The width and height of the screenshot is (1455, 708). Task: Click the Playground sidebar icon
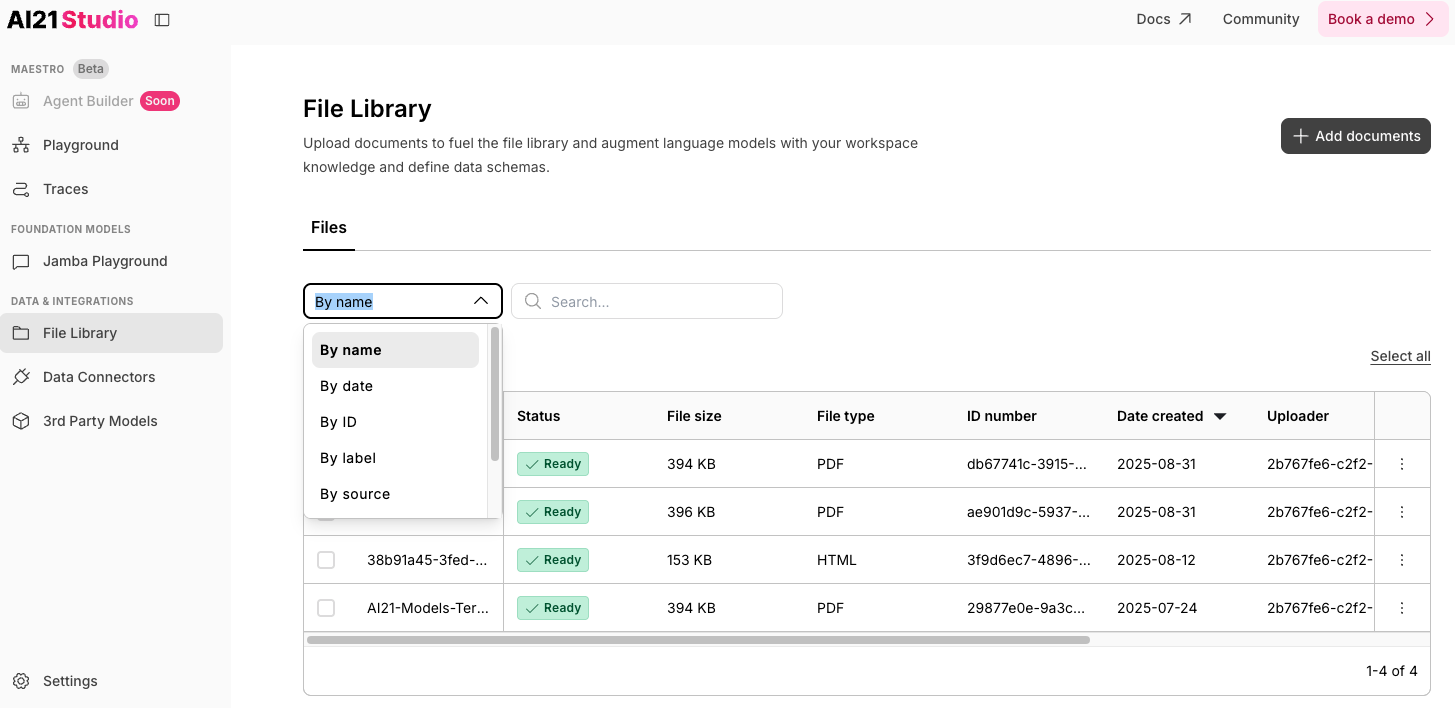pyautogui.click(x=21, y=145)
